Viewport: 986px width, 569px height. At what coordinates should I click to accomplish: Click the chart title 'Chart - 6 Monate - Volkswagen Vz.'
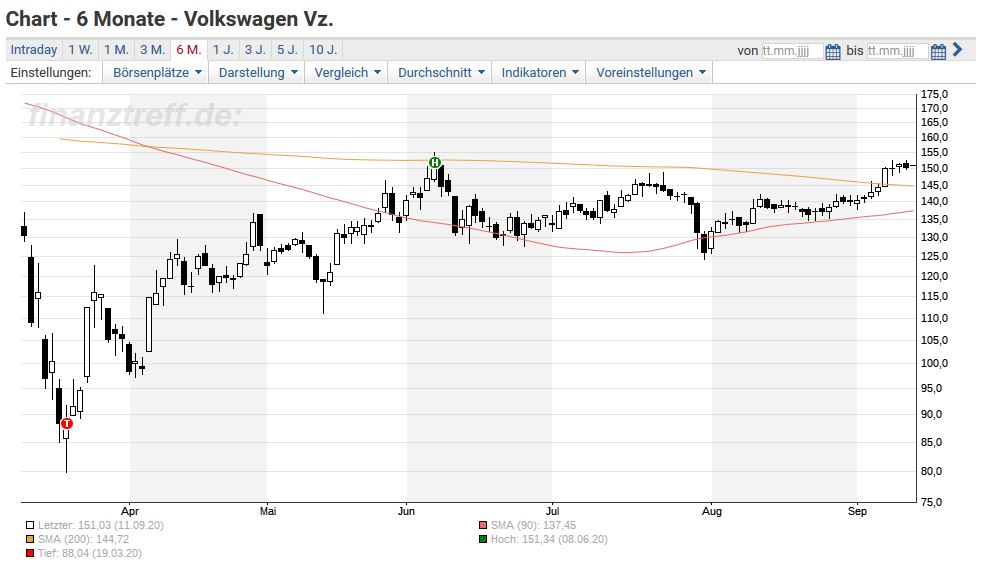point(169,19)
